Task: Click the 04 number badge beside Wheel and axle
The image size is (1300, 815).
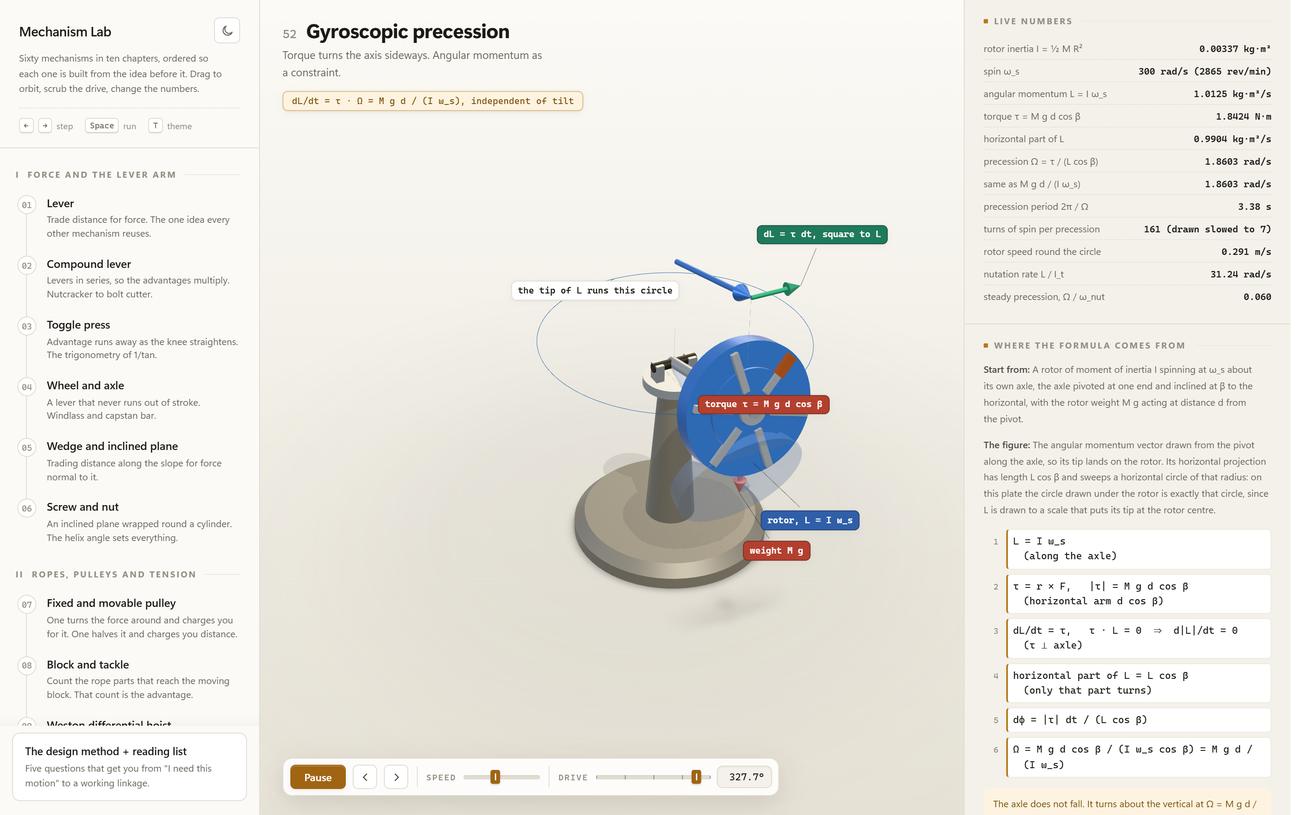Action: 27,387
